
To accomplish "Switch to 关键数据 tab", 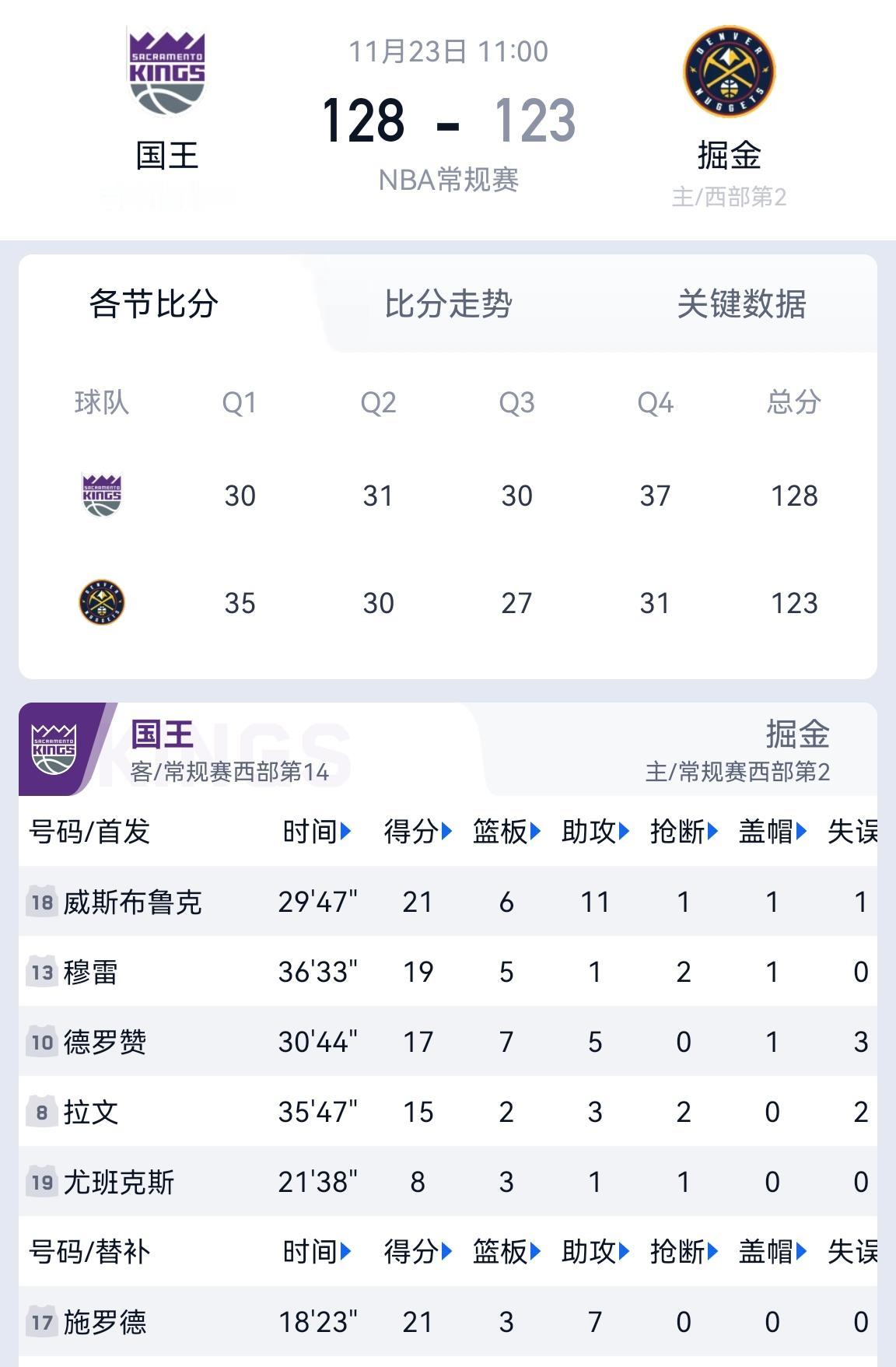I will [741, 303].
